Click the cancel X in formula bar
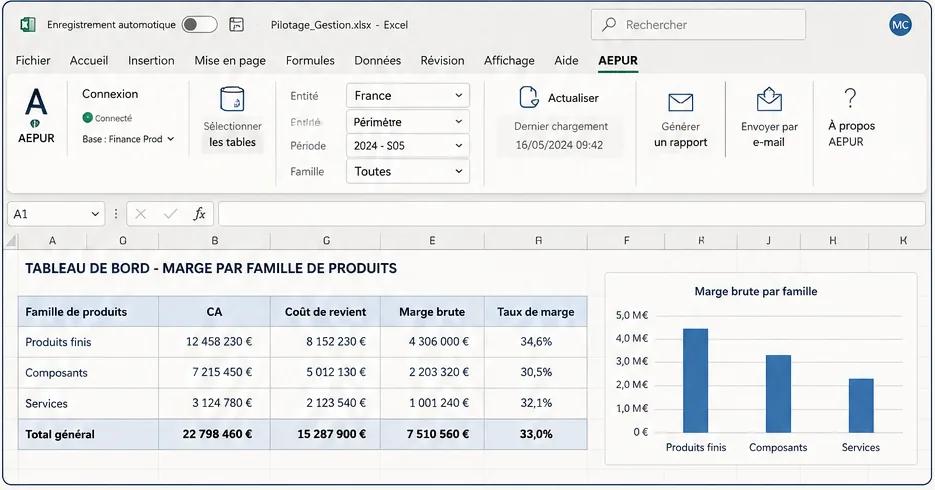 (141, 214)
